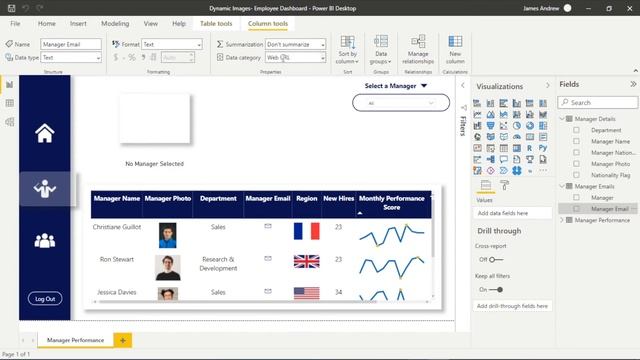Image resolution: width=640 pixels, height=360 pixels.
Task: Select the Stacked bar chart visual
Action: tap(477, 103)
